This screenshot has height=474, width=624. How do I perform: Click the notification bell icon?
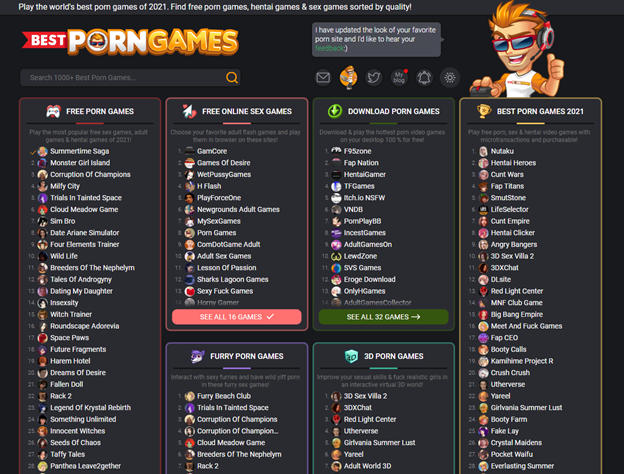tap(425, 77)
